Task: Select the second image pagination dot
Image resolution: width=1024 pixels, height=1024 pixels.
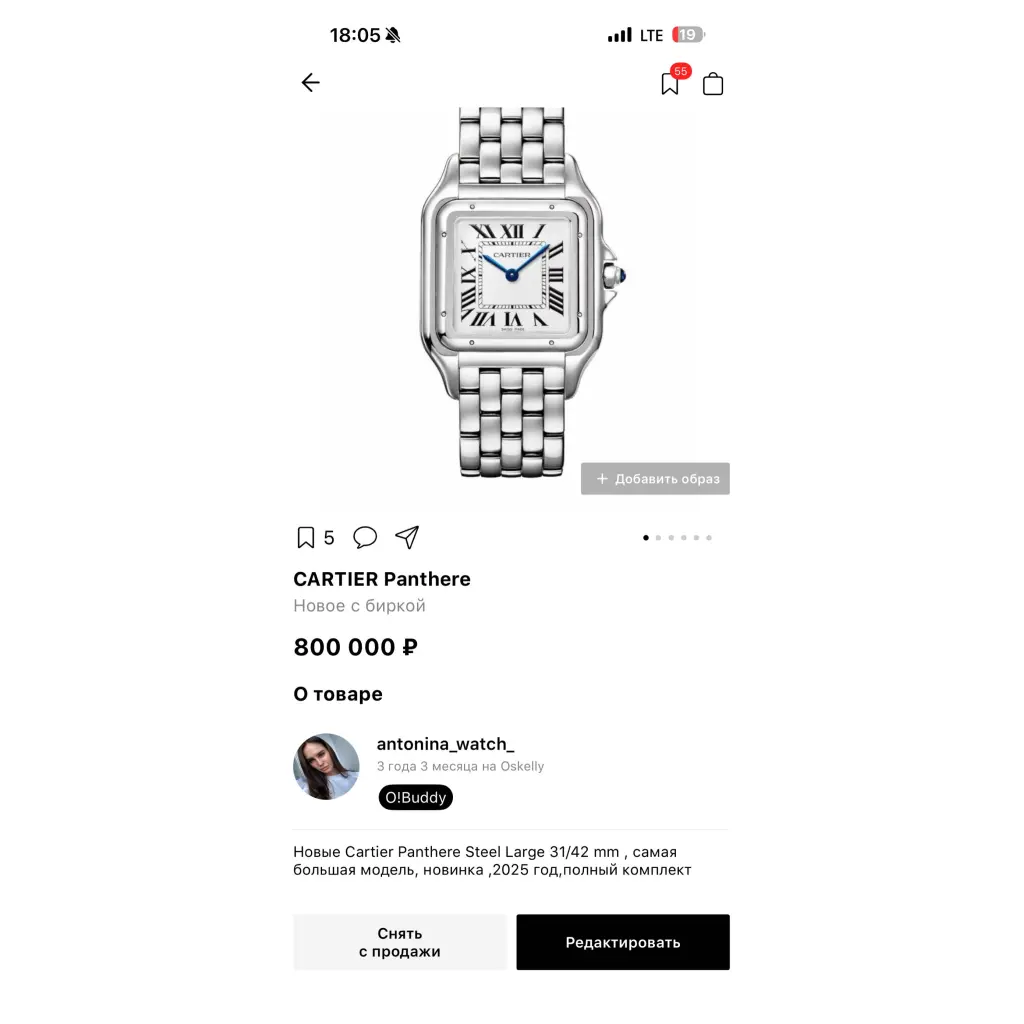Action: tap(658, 538)
